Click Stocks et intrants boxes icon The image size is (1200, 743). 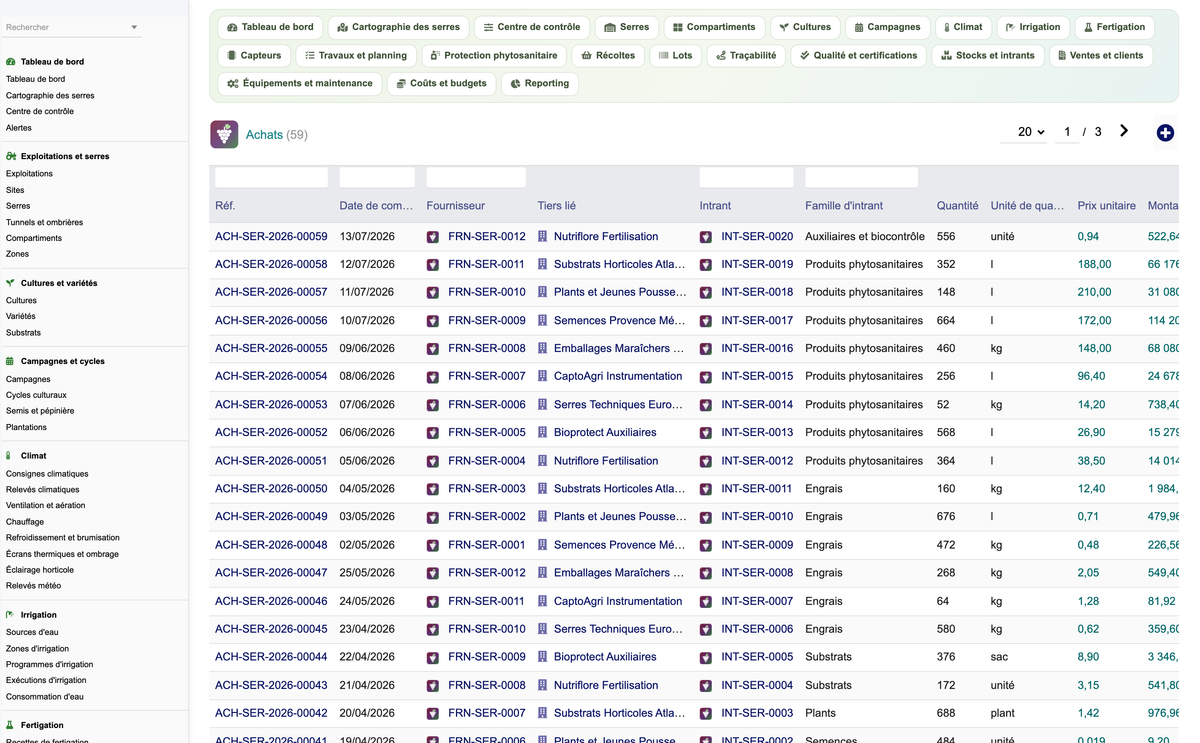947,55
